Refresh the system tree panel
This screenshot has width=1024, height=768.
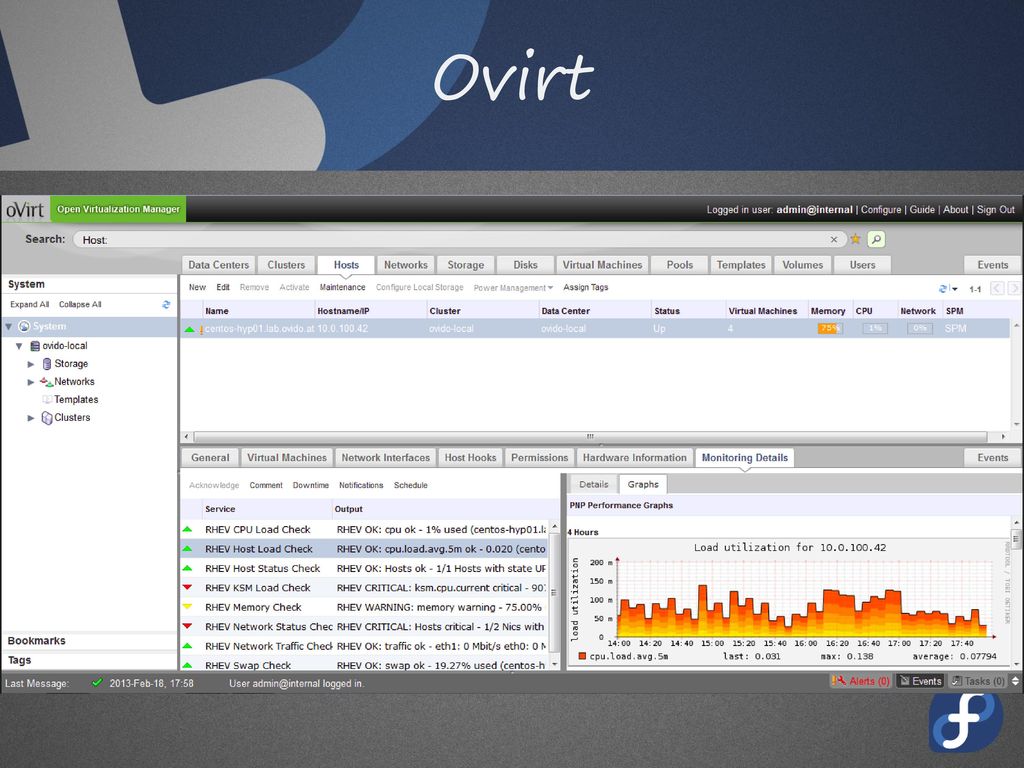[167, 304]
